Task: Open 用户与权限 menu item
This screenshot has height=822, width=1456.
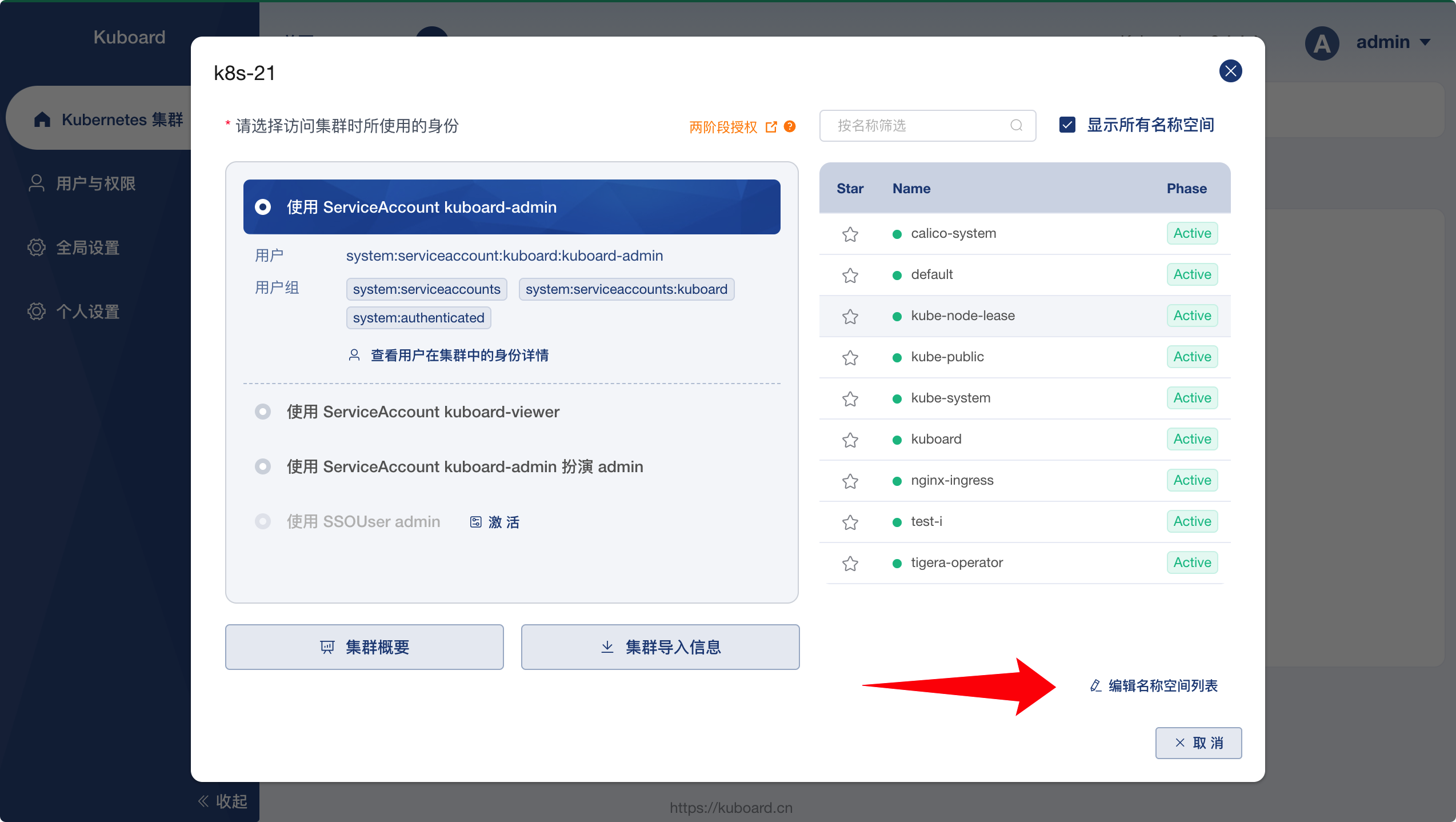Action: [95, 183]
